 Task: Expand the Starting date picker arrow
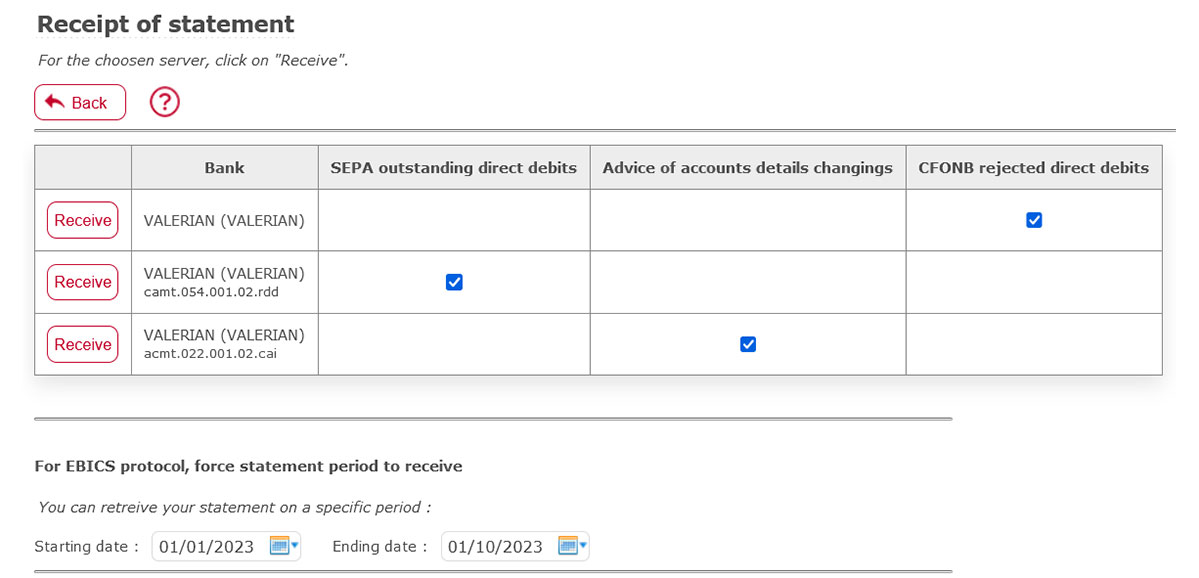294,546
